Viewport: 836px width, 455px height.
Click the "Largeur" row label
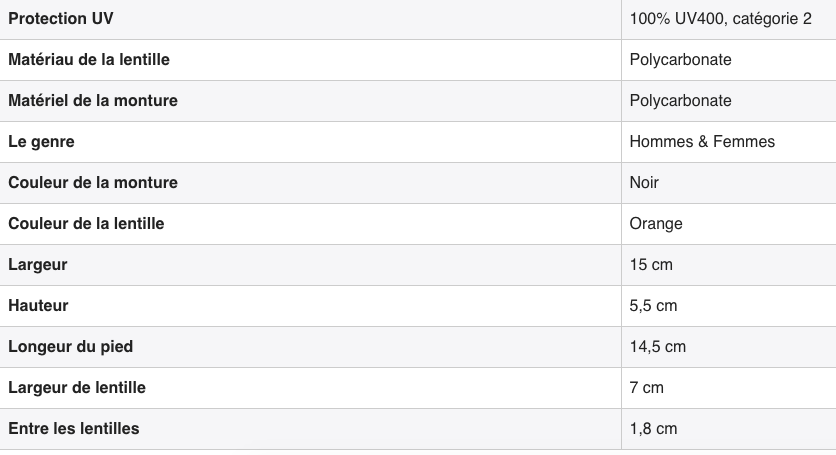38,265
